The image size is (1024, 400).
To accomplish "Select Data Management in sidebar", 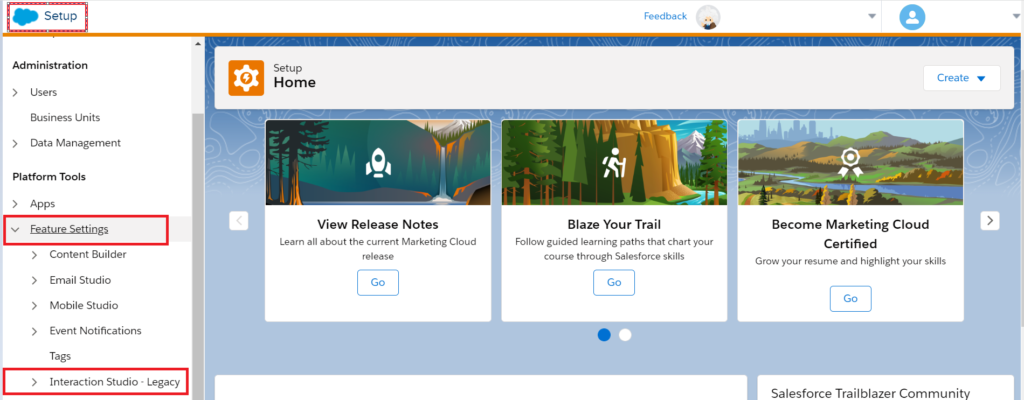I will (75, 142).
